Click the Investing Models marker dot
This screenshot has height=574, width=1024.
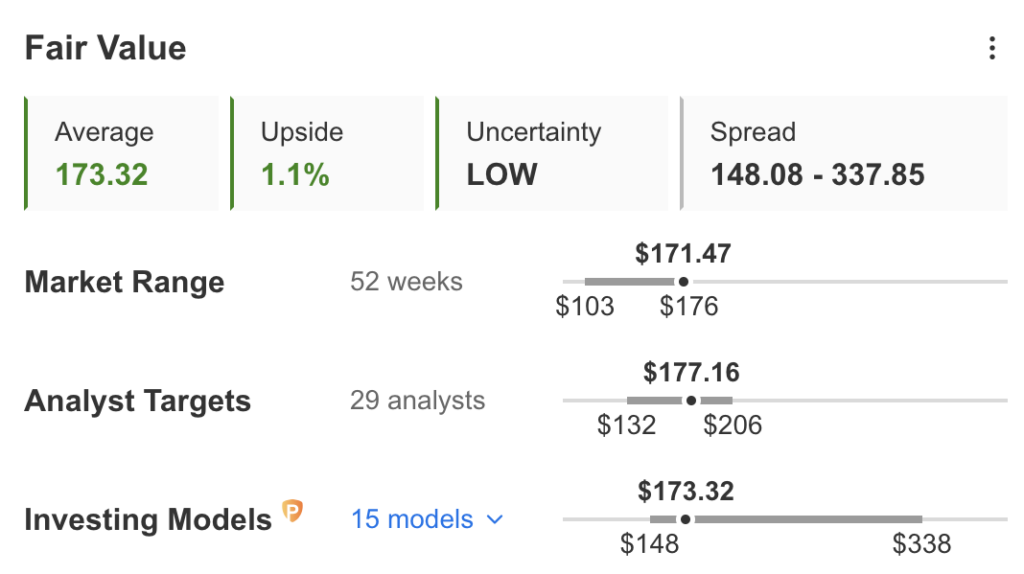coord(685,519)
